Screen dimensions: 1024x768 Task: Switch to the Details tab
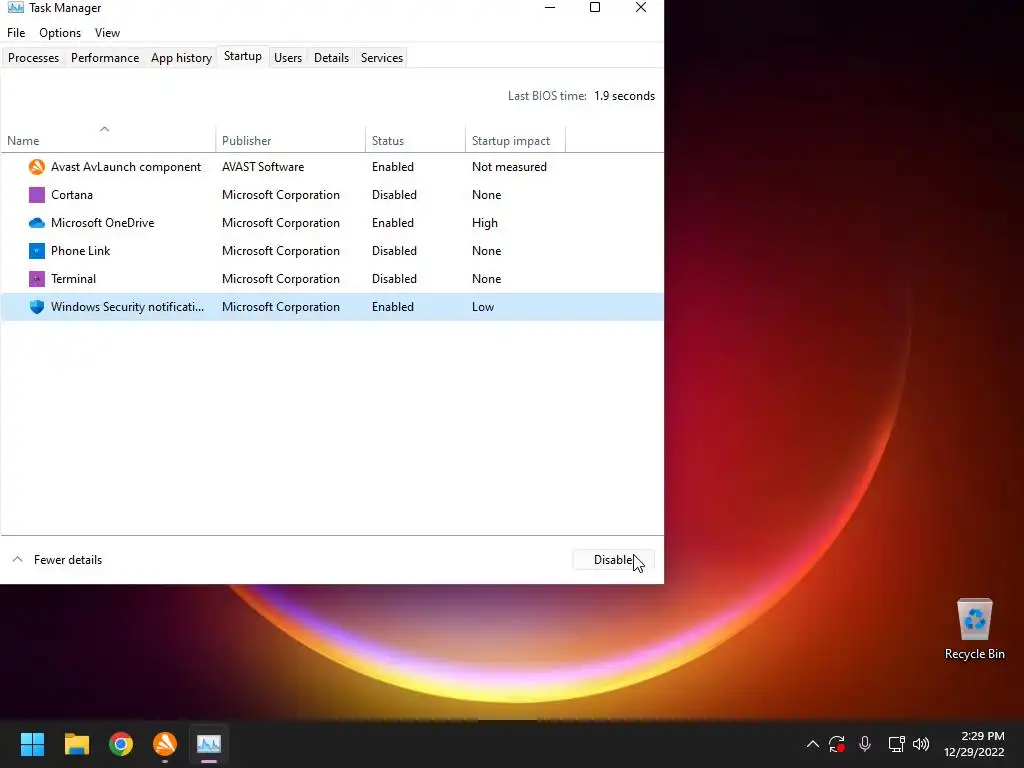tap(331, 57)
